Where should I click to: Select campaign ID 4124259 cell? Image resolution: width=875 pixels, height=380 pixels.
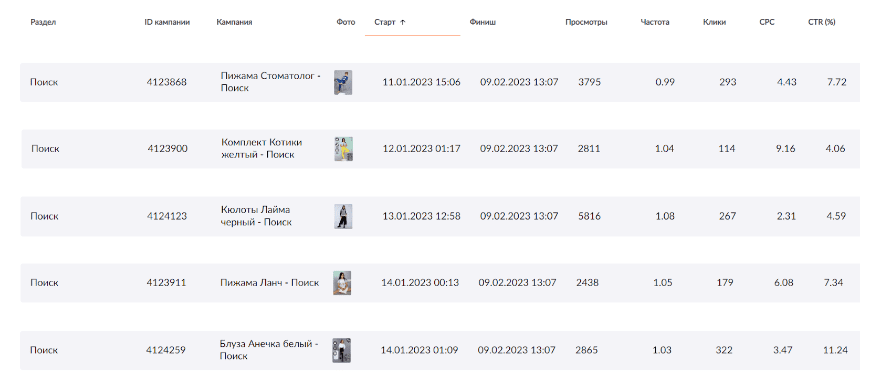point(166,350)
